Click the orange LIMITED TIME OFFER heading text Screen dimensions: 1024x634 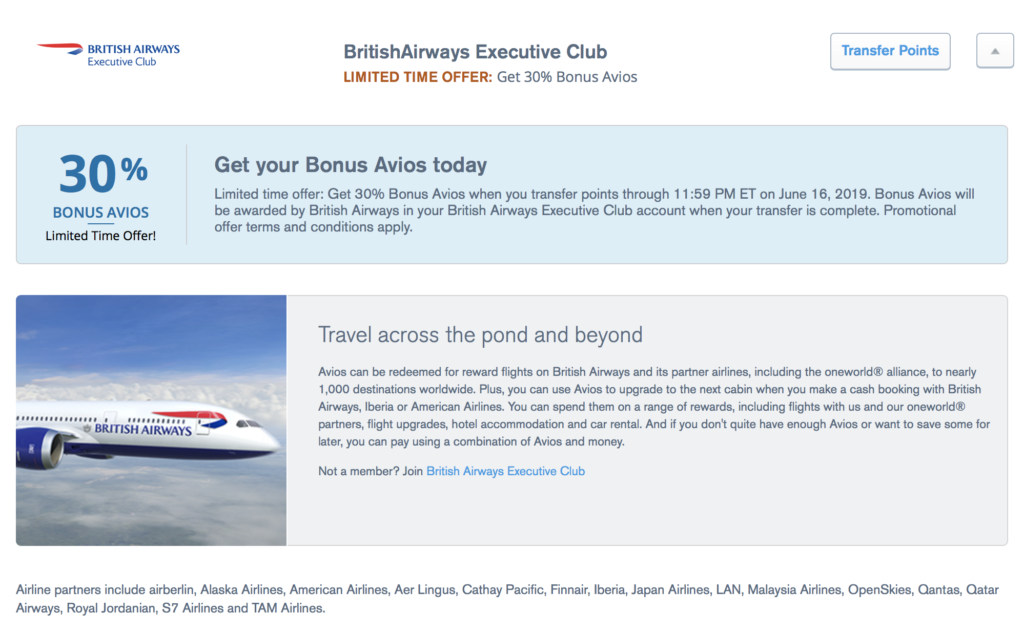pyautogui.click(x=421, y=76)
